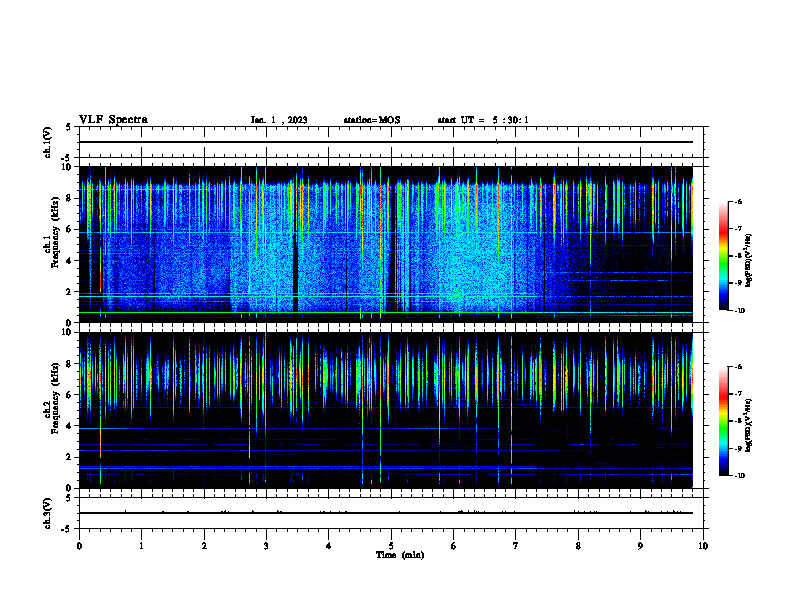The width and height of the screenshot is (792, 612).
Task: Click the "VLF Spectra" plot title
Action: coord(113,120)
